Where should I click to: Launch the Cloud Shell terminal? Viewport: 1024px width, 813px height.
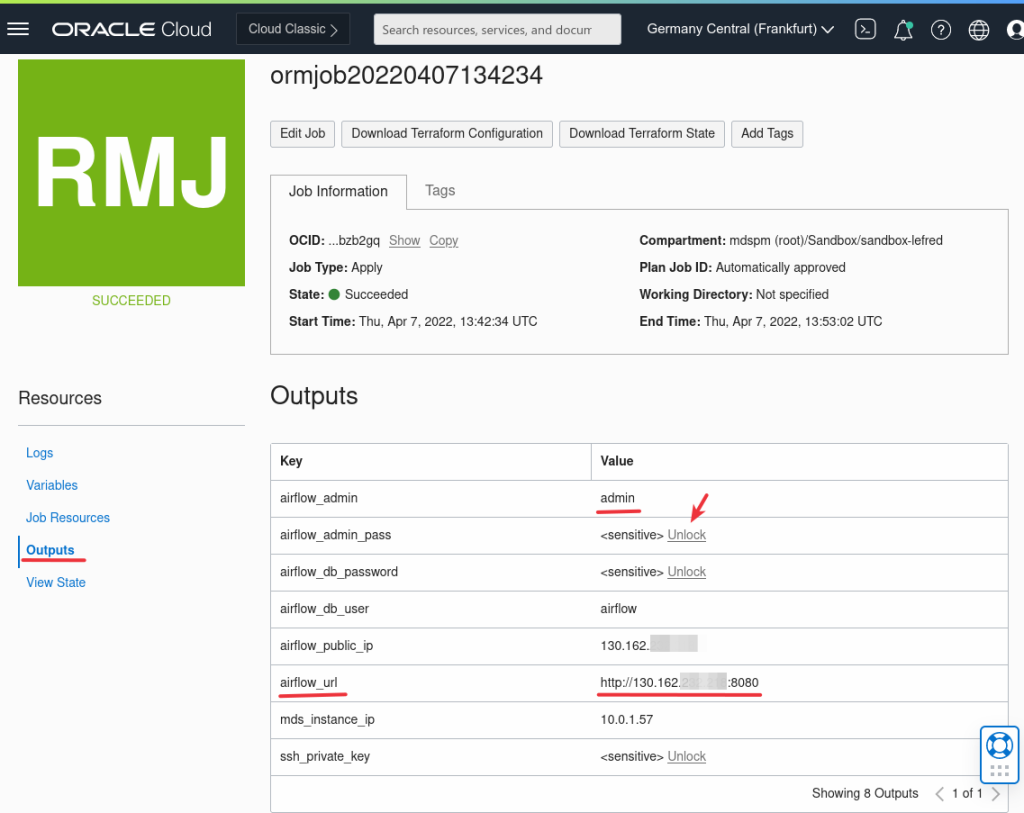point(865,29)
